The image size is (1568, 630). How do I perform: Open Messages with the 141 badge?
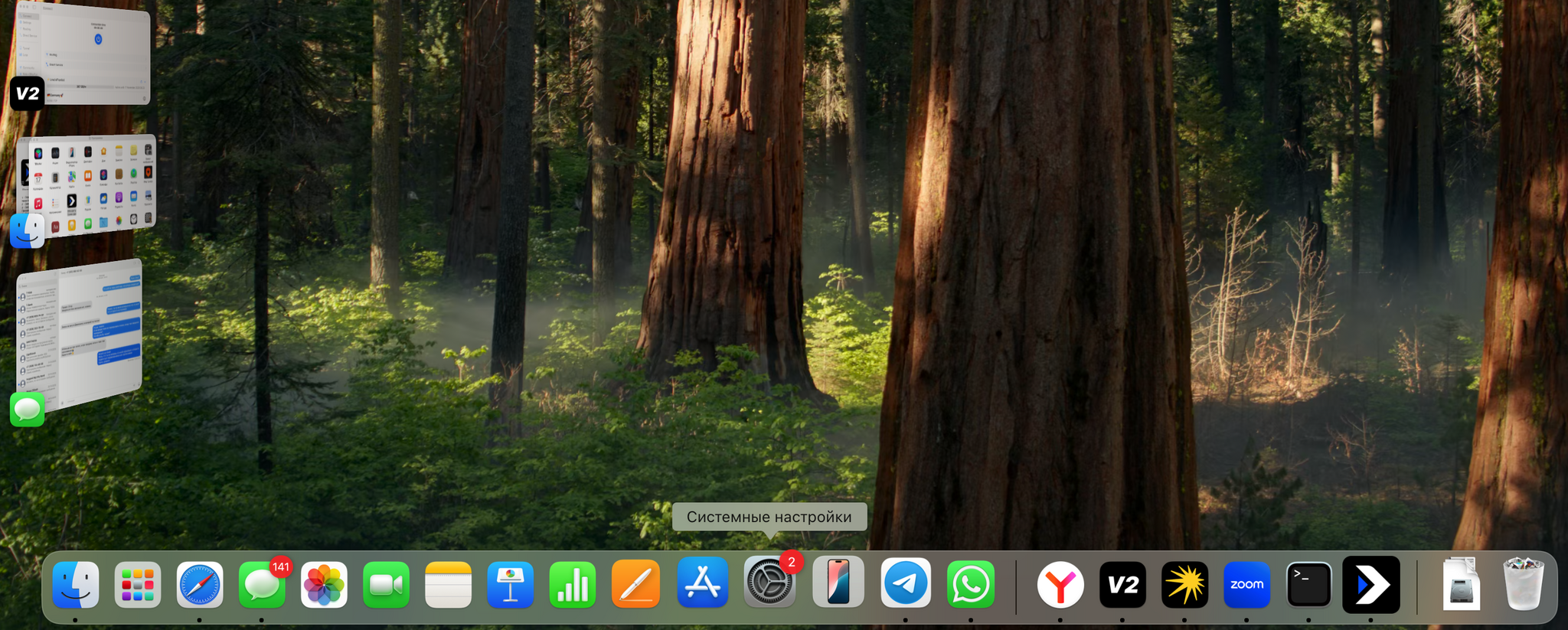pyautogui.click(x=262, y=585)
